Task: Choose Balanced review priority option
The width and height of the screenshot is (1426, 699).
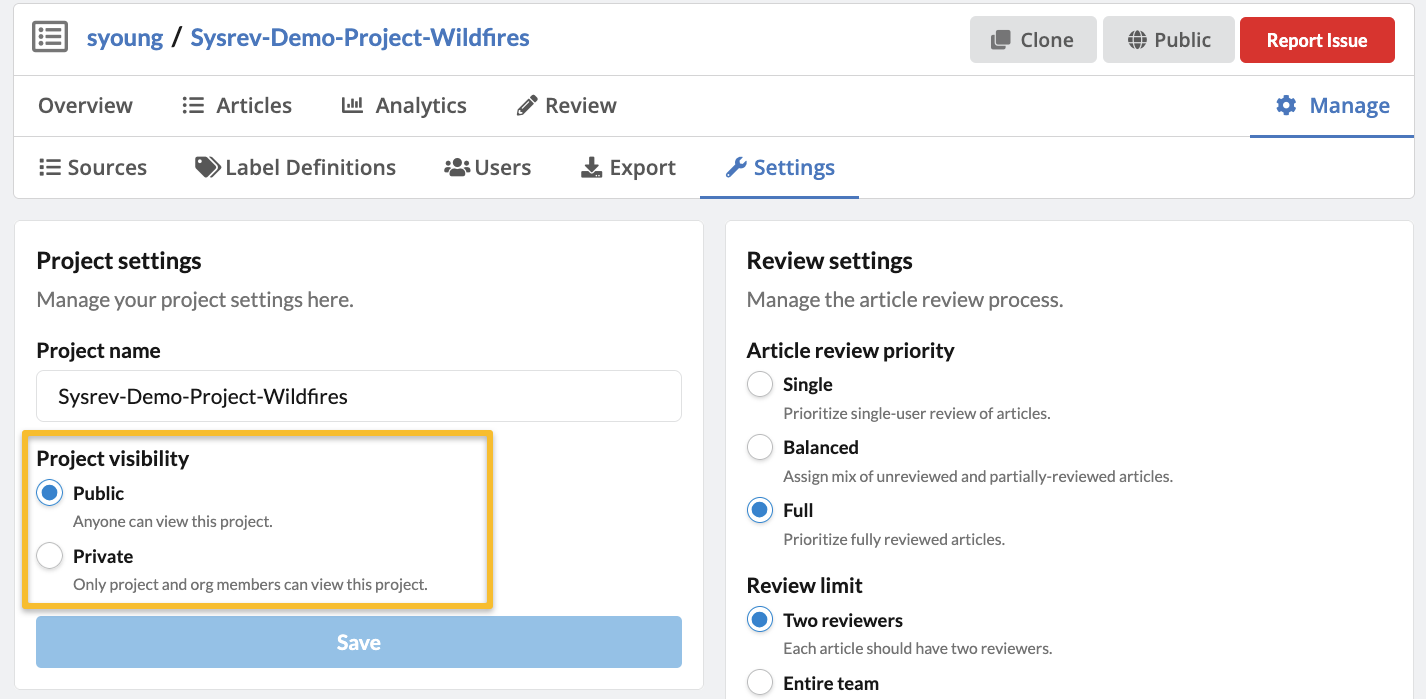Action: coord(760,448)
